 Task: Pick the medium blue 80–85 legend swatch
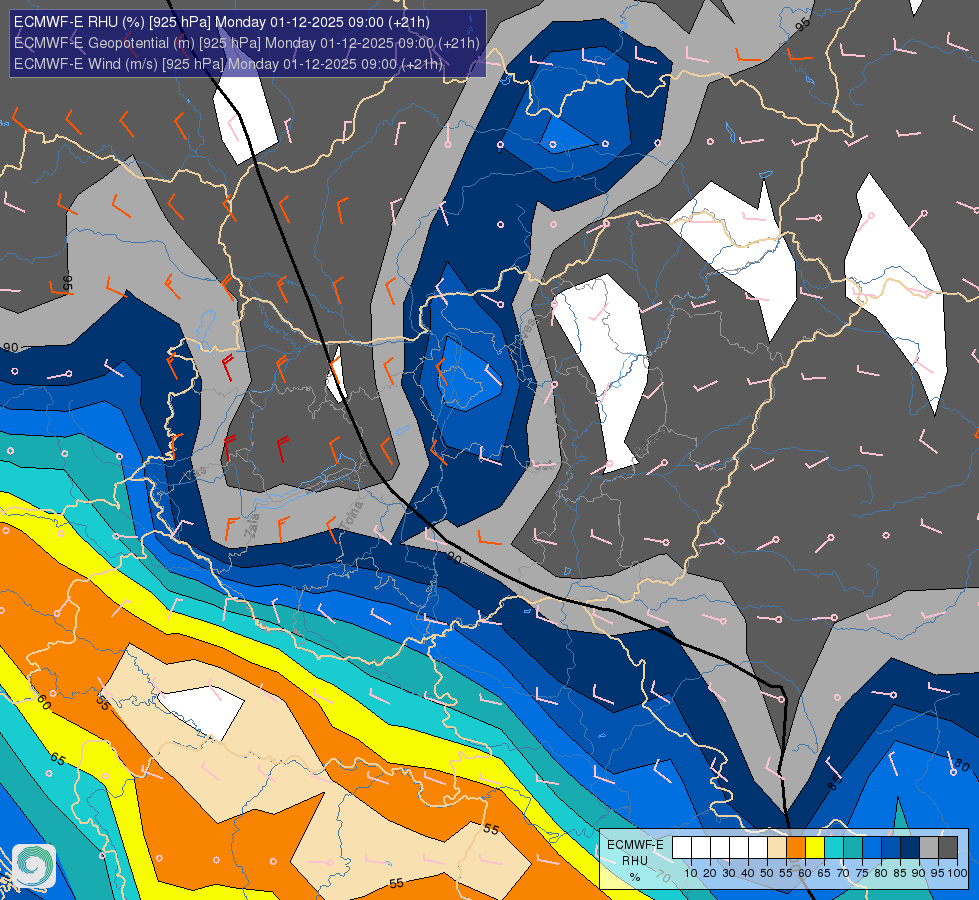(x=891, y=848)
